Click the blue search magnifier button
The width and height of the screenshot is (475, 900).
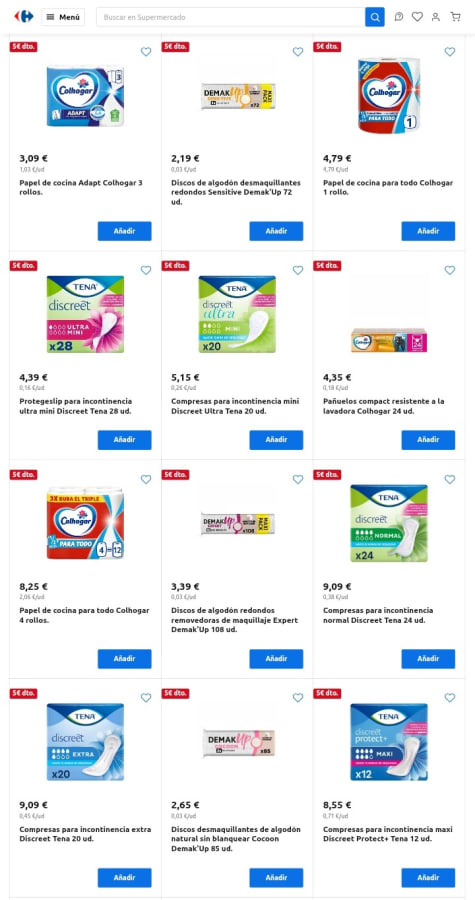click(x=375, y=17)
